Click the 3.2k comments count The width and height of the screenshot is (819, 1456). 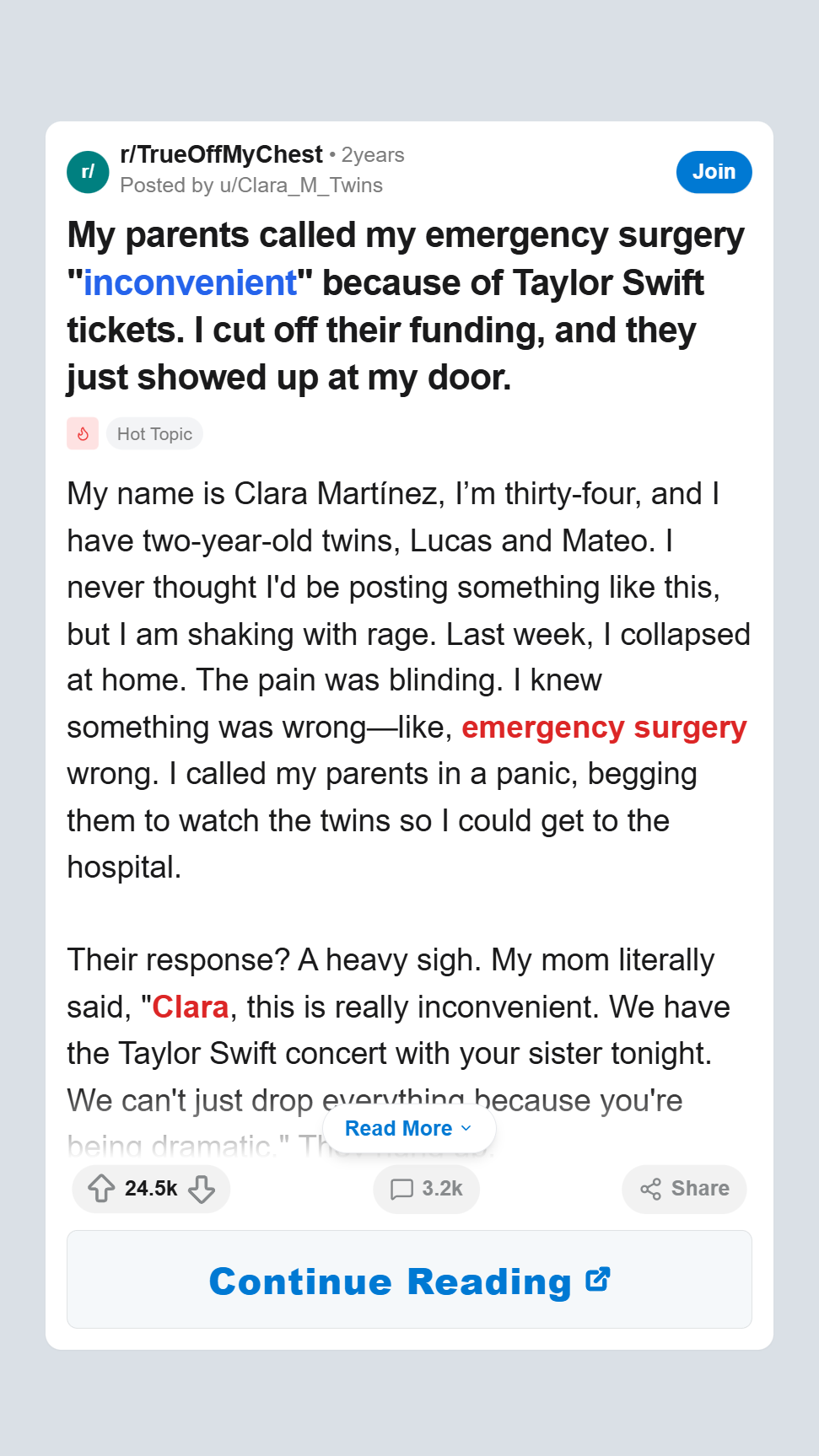[442, 1189]
